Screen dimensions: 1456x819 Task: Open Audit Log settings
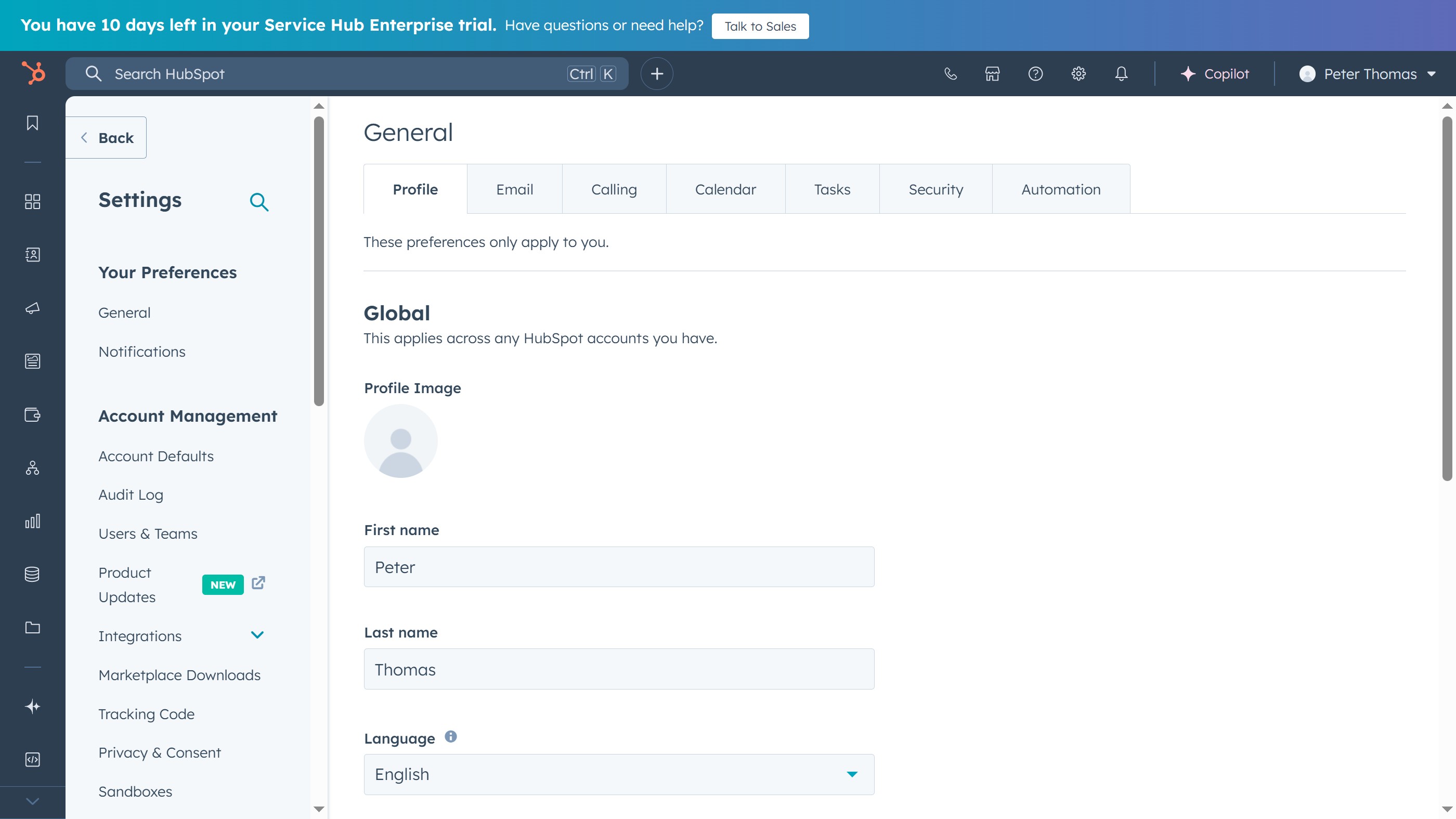(x=131, y=495)
